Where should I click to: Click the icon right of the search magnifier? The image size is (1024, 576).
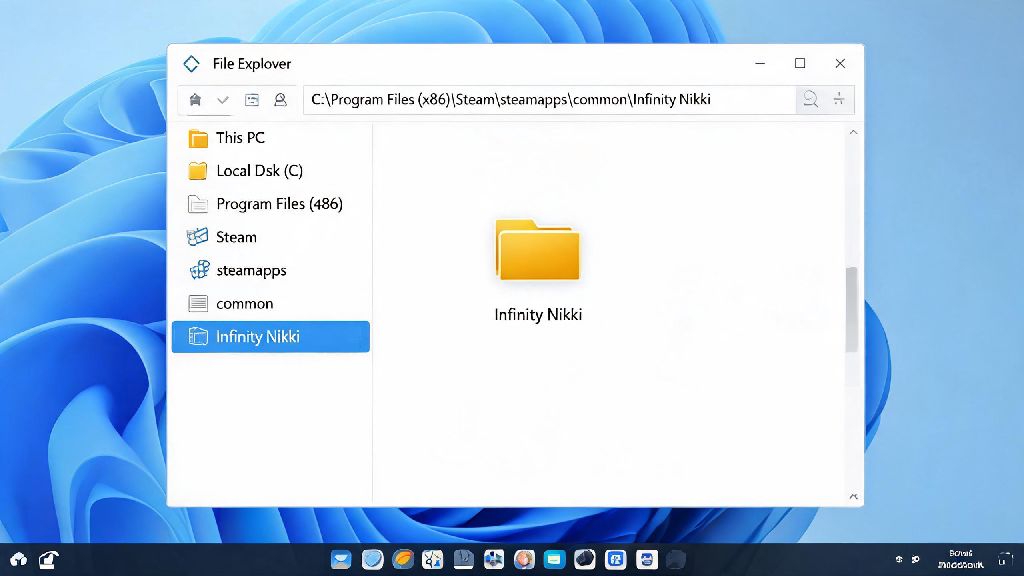pyautogui.click(x=839, y=99)
